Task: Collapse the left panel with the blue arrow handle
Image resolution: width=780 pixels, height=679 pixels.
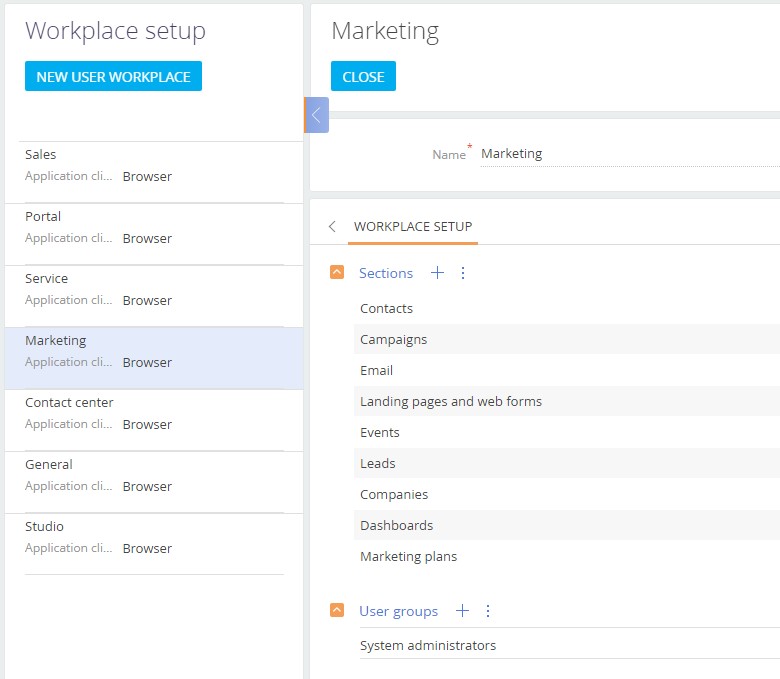Action: 316,115
